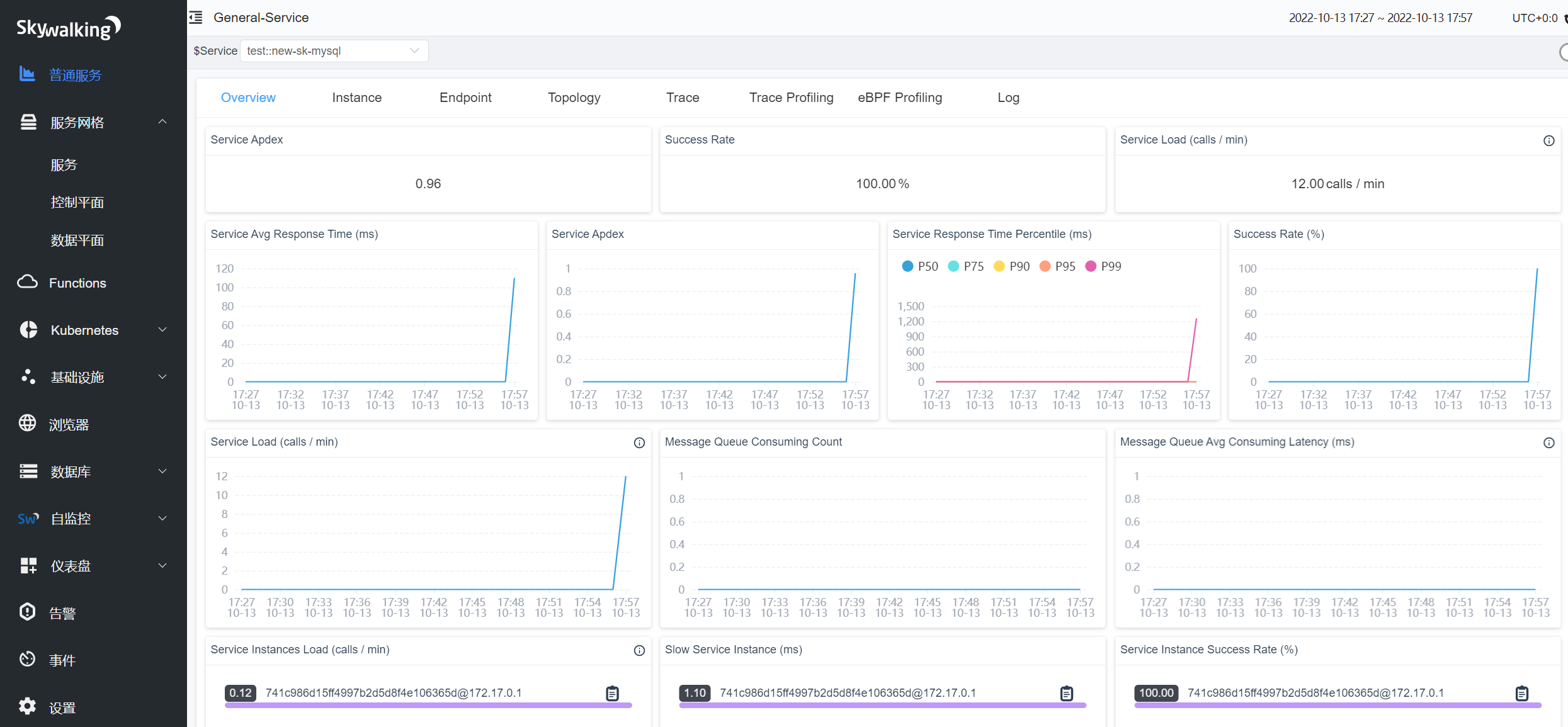Click the 服务网格 layers icon

coord(28,122)
